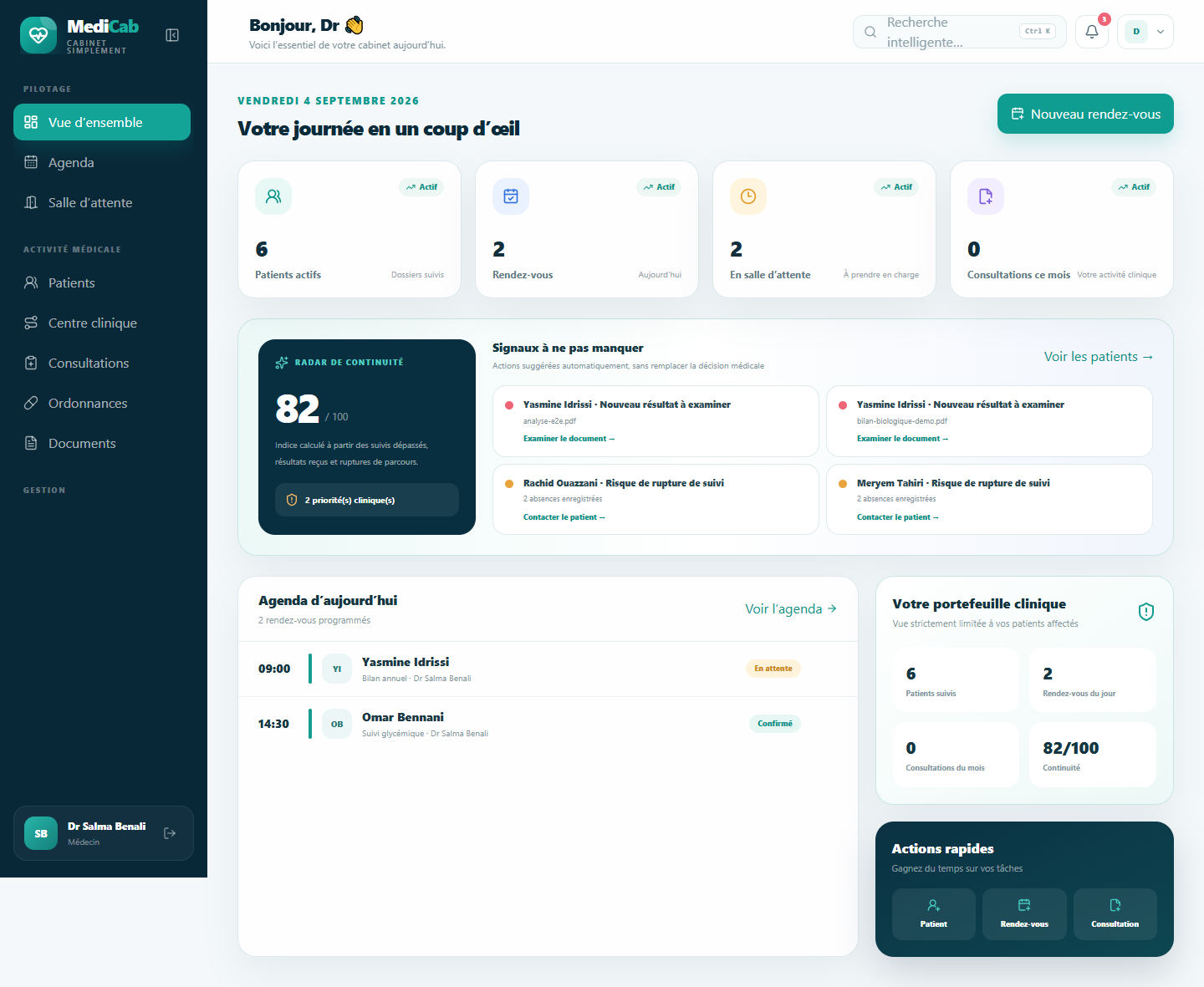Image resolution: width=1204 pixels, height=987 pixels.
Task: Focus the Recherche intelligente search field
Action: 960,32
